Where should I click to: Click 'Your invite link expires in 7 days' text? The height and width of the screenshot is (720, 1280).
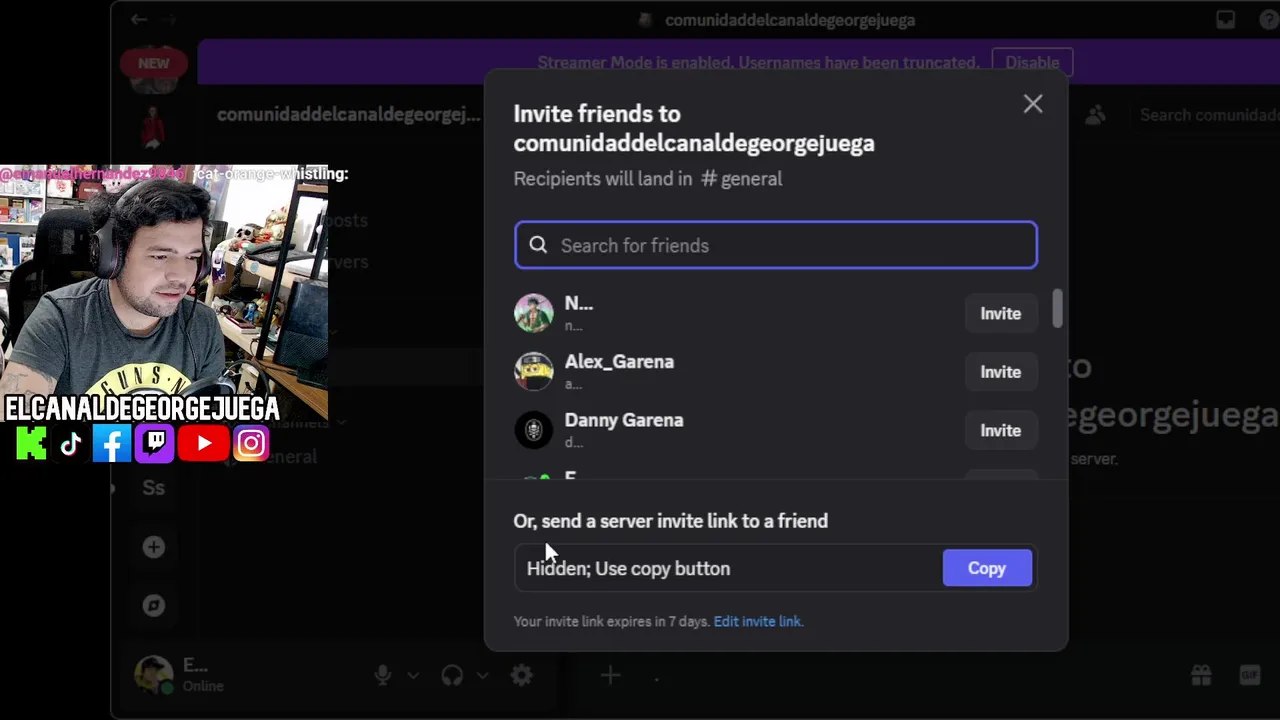point(611,621)
